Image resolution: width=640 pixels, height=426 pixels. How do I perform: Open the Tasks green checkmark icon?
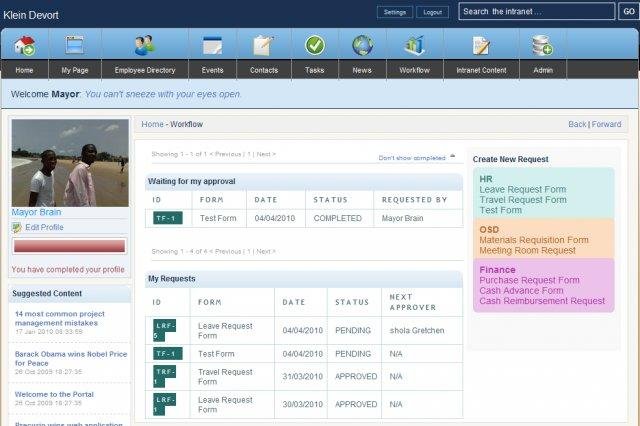315,45
